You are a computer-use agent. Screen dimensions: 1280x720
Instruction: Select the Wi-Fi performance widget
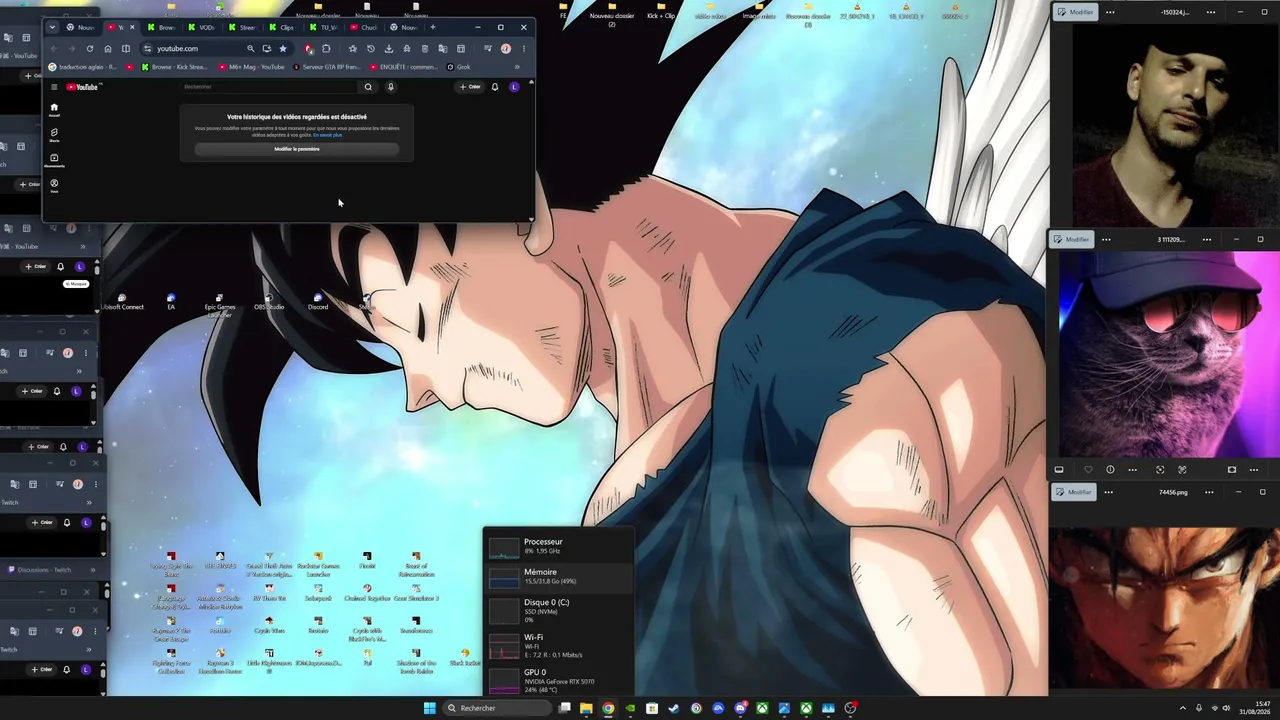(x=558, y=645)
